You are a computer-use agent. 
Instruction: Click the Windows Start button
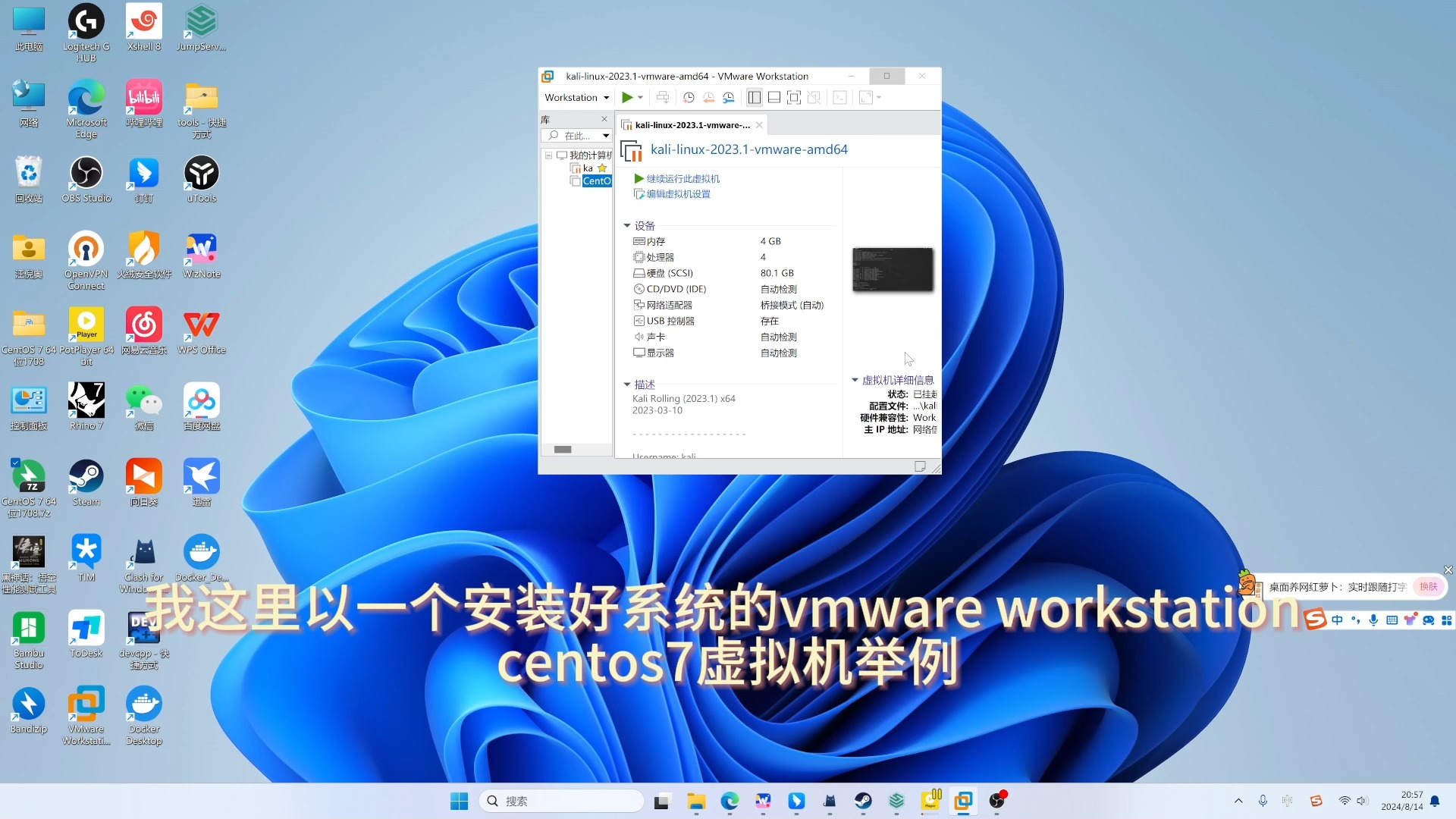point(459,801)
